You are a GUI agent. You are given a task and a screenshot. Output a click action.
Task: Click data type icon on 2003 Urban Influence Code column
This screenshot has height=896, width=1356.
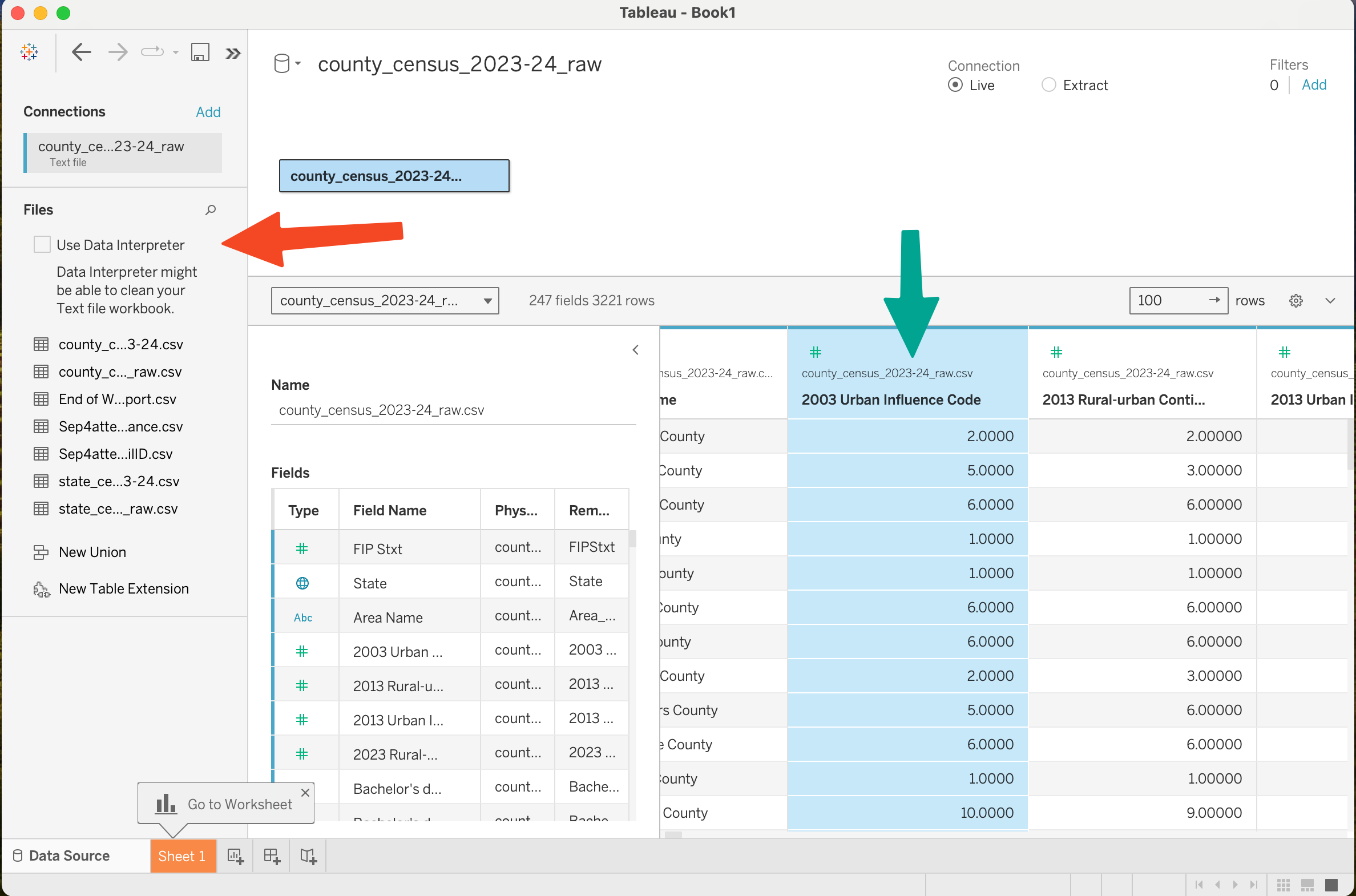pyautogui.click(x=816, y=352)
